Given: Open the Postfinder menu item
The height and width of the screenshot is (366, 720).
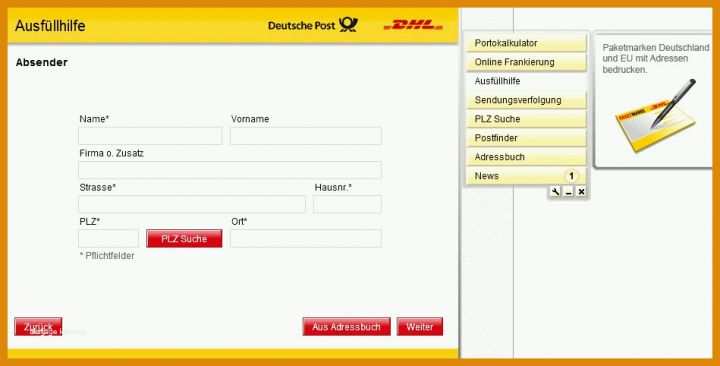Looking at the screenshot, I should [x=526, y=138].
